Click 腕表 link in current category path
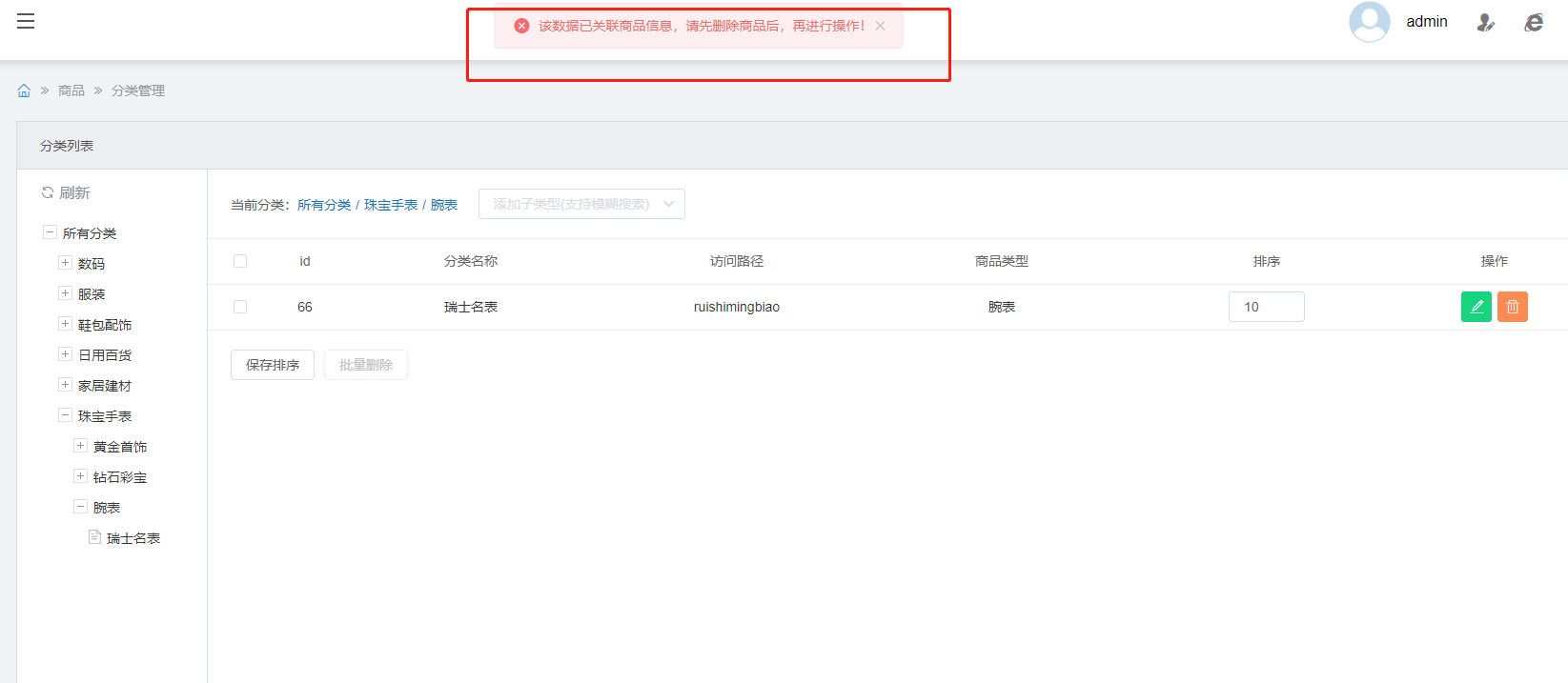The image size is (1568, 683). tap(444, 205)
